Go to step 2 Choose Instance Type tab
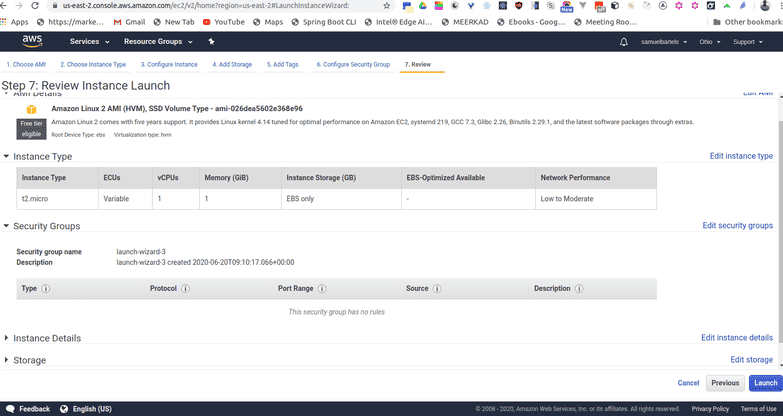Viewport: 783px width, 416px height. tap(93, 64)
